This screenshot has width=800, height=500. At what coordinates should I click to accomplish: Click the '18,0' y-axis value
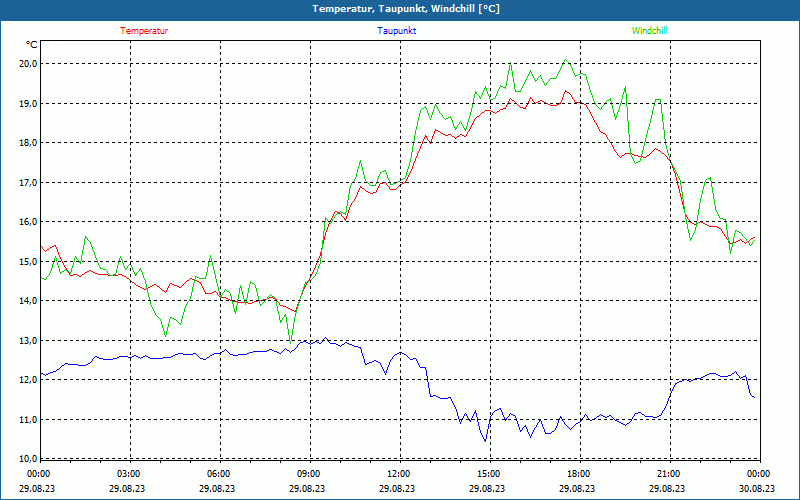tap(29, 143)
